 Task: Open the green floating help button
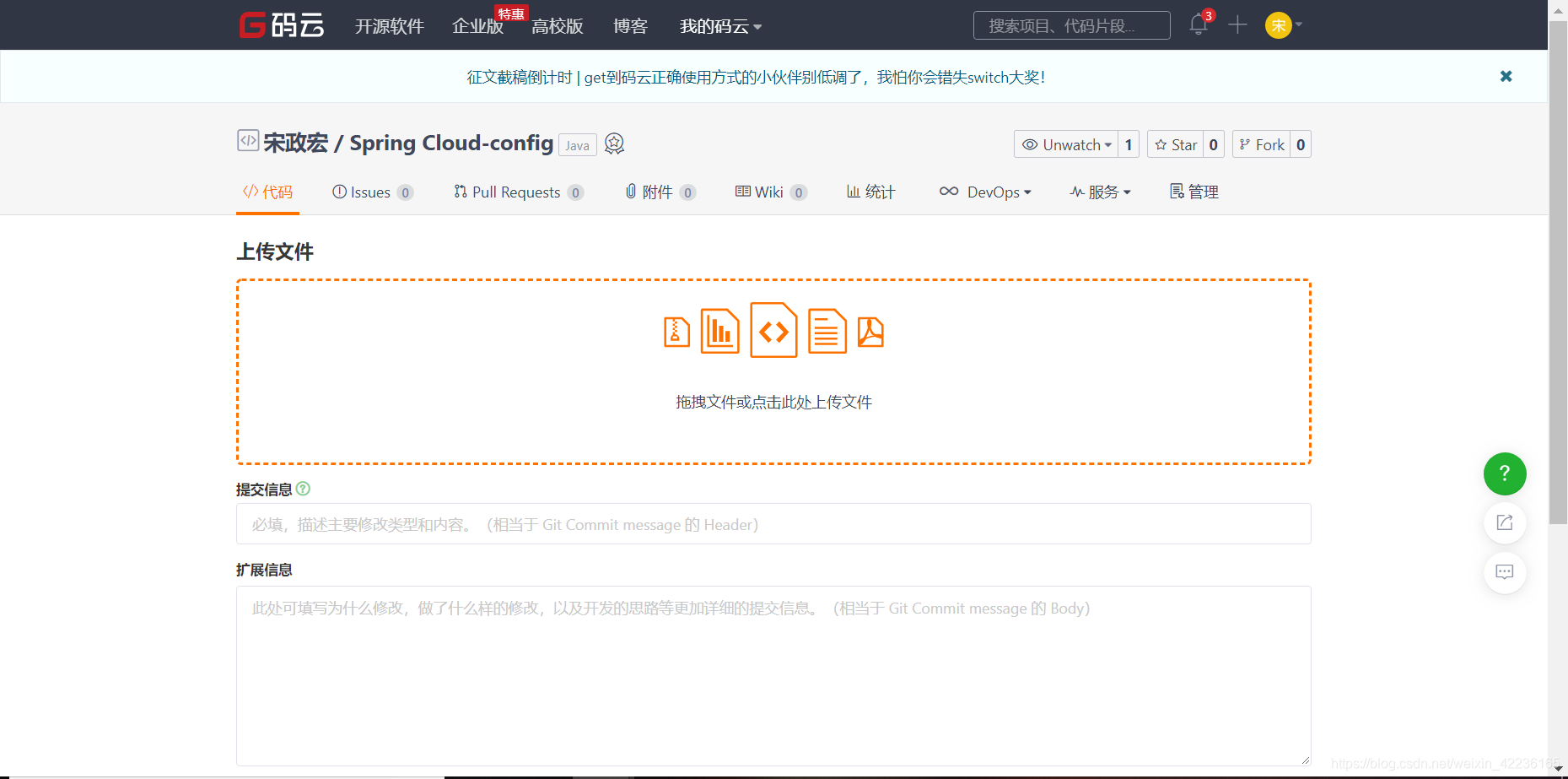pyautogui.click(x=1505, y=474)
